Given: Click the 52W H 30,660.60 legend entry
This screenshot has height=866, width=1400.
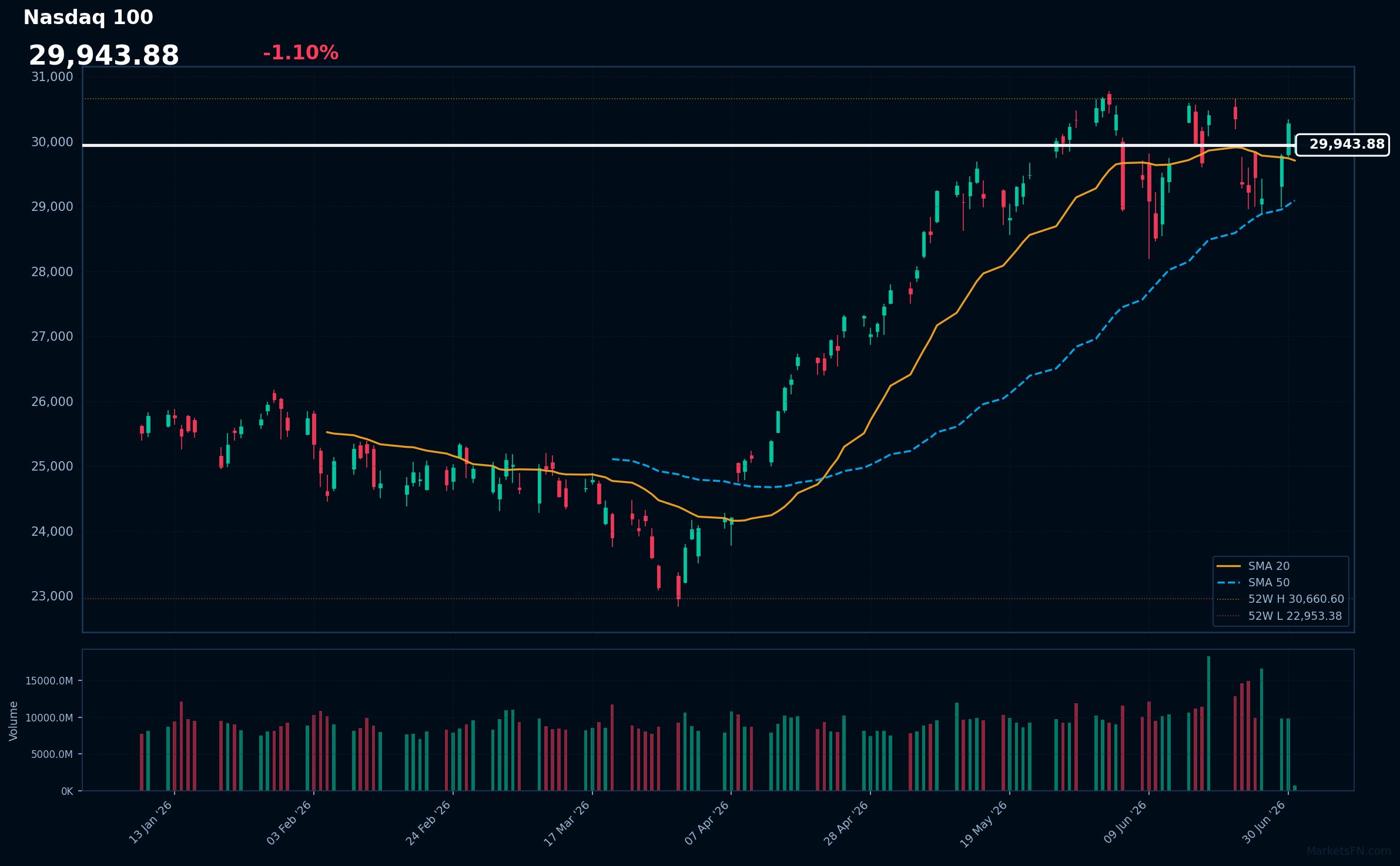Looking at the screenshot, I should (x=1280, y=599).
